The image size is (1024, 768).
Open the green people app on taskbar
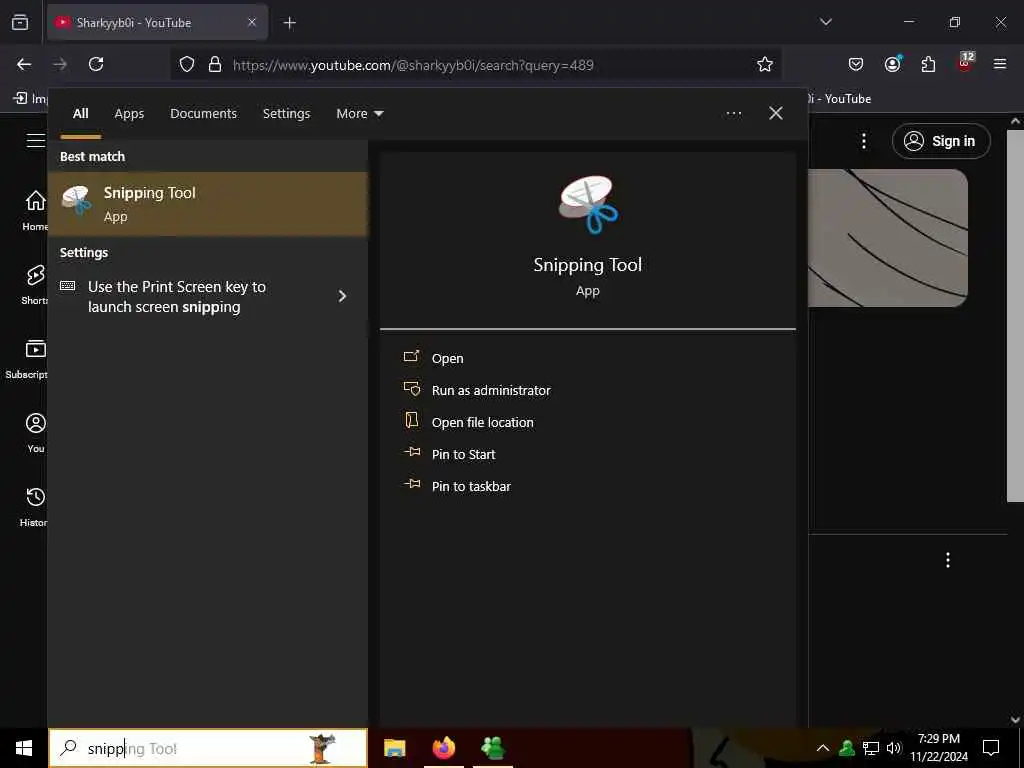[492, 748]
